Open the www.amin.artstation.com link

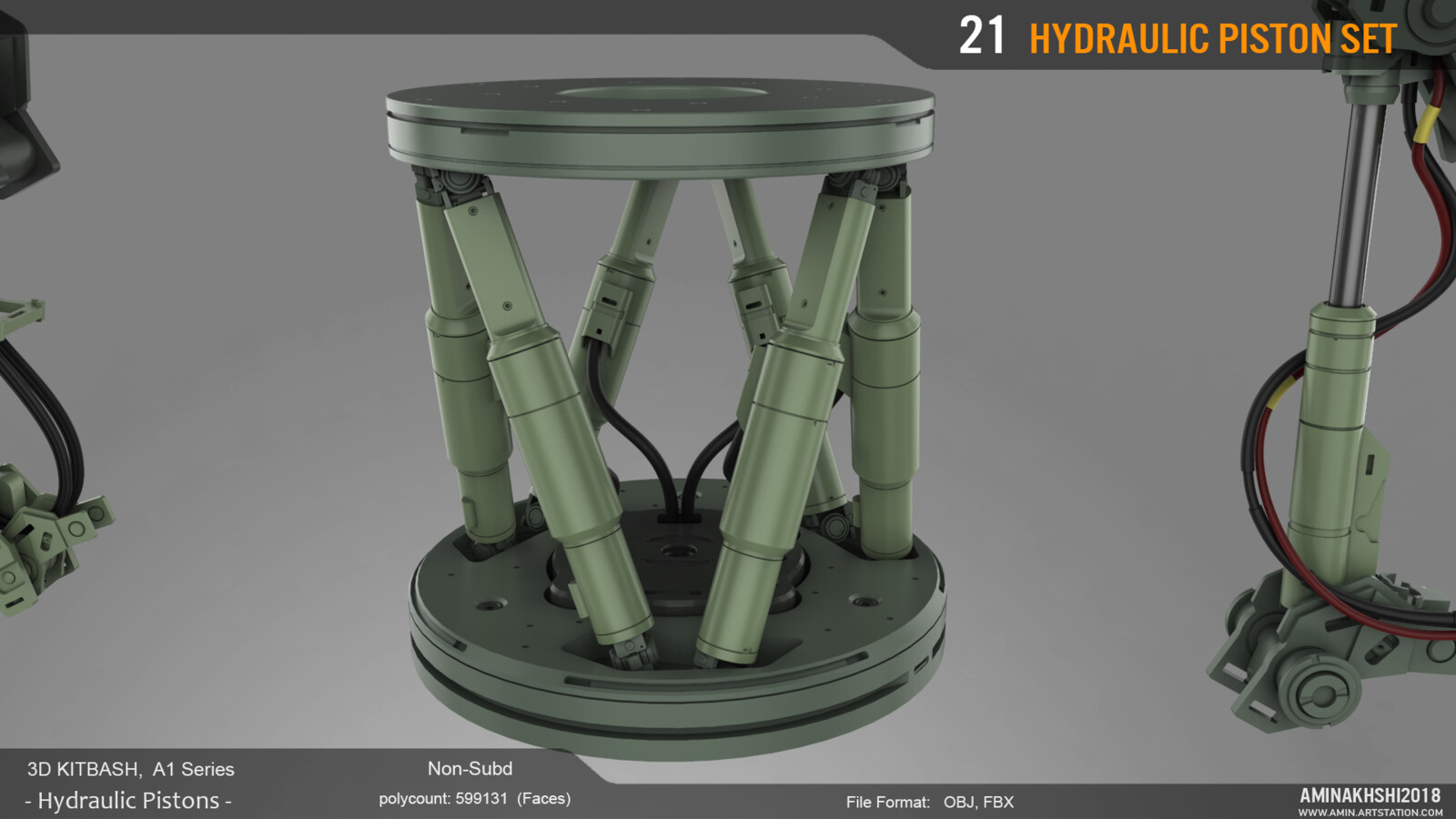tap(1370, 813)
